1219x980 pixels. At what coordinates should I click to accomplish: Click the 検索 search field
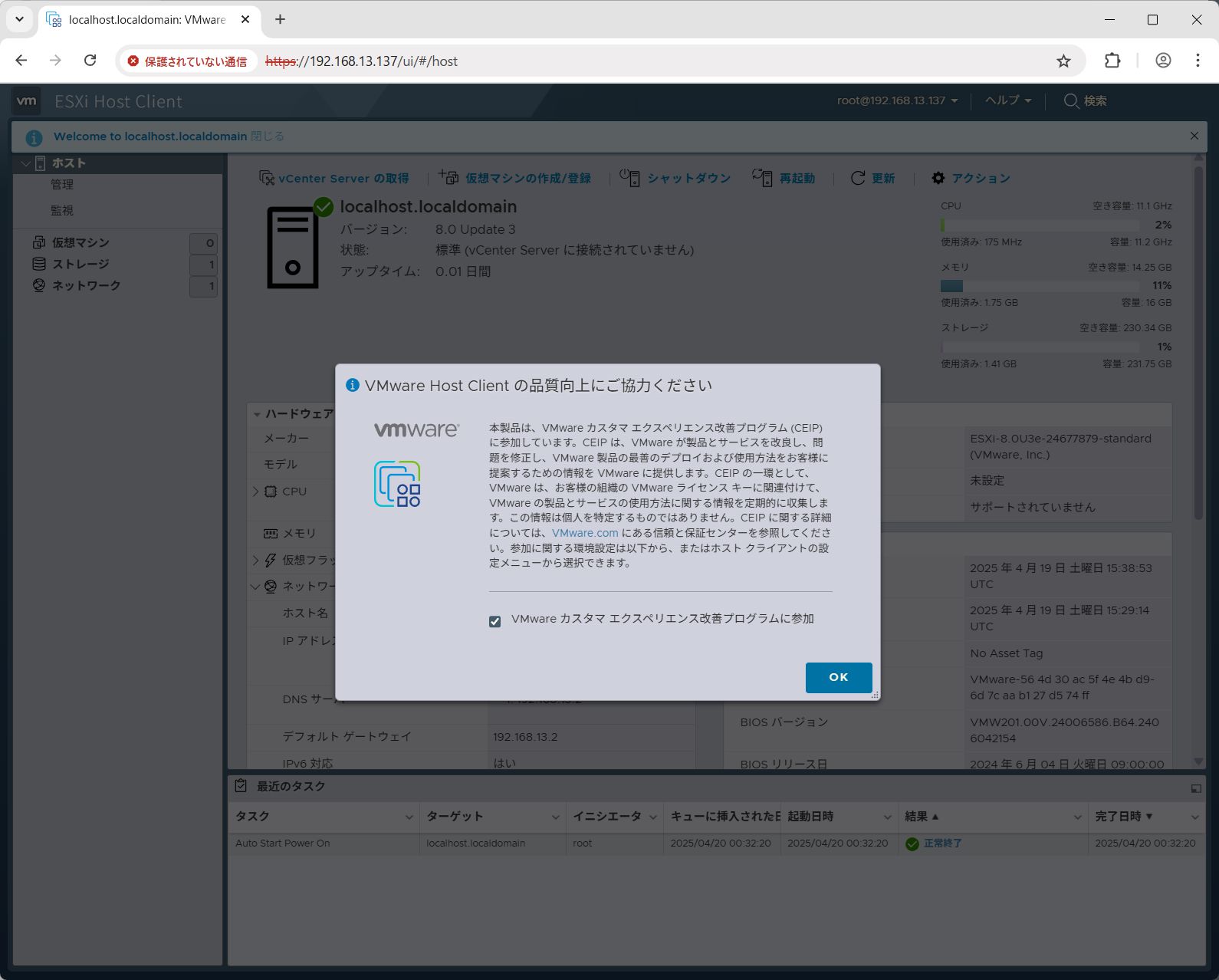tap(1085, 100)
